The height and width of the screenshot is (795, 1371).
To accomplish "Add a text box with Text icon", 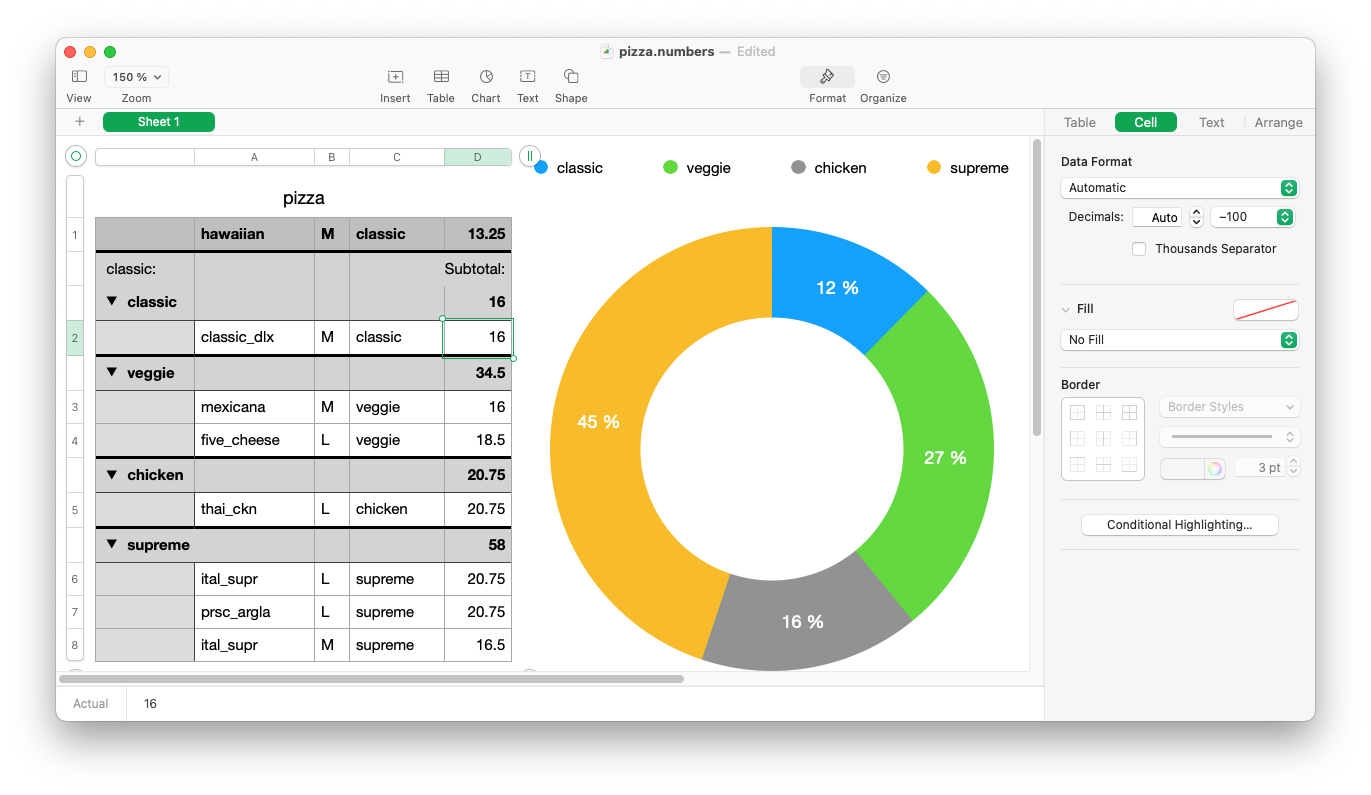I will pyautogui.click(x=527, y=77).
